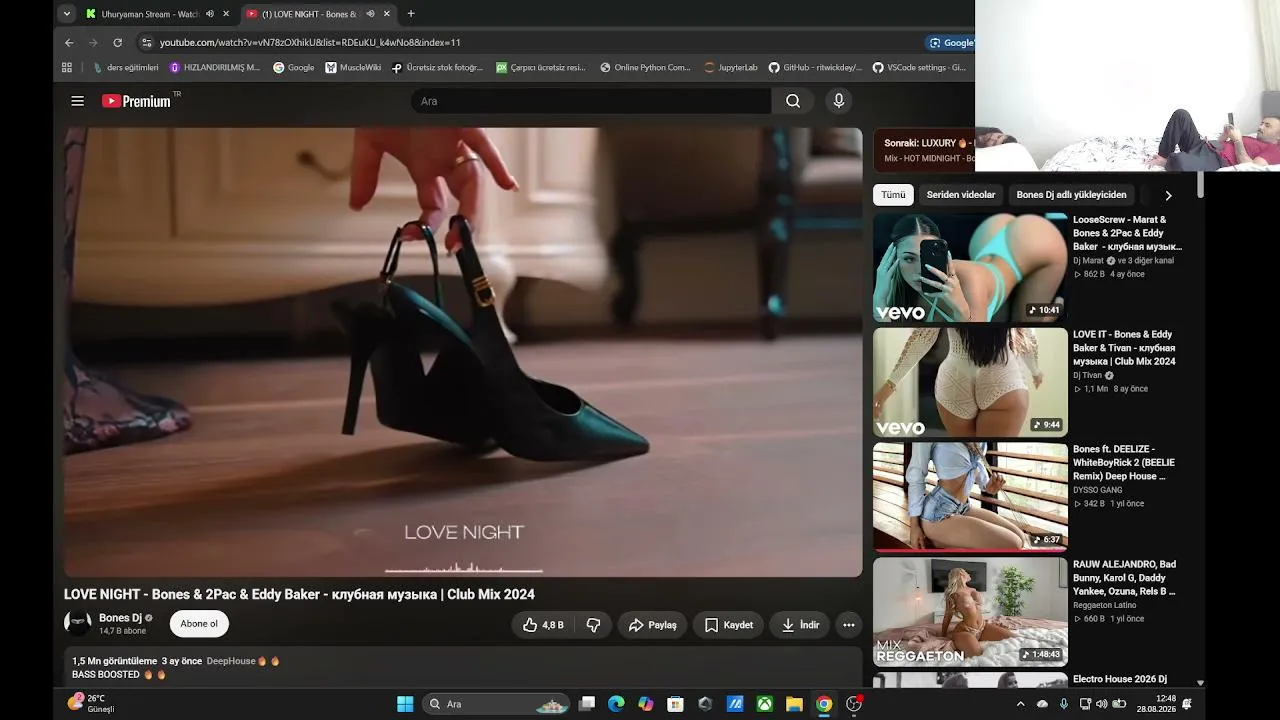Go to YouTube Premium home logo

click(136, 101)
